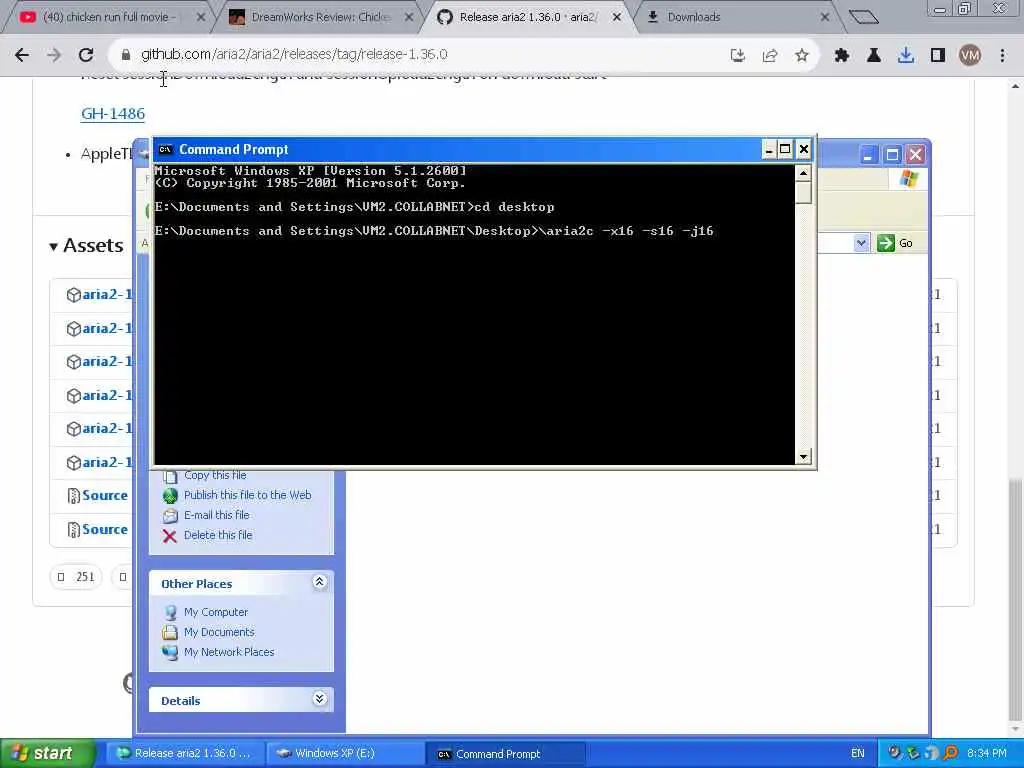Click the 251 reaction button
1024x768 pixels.
[76, 577]
